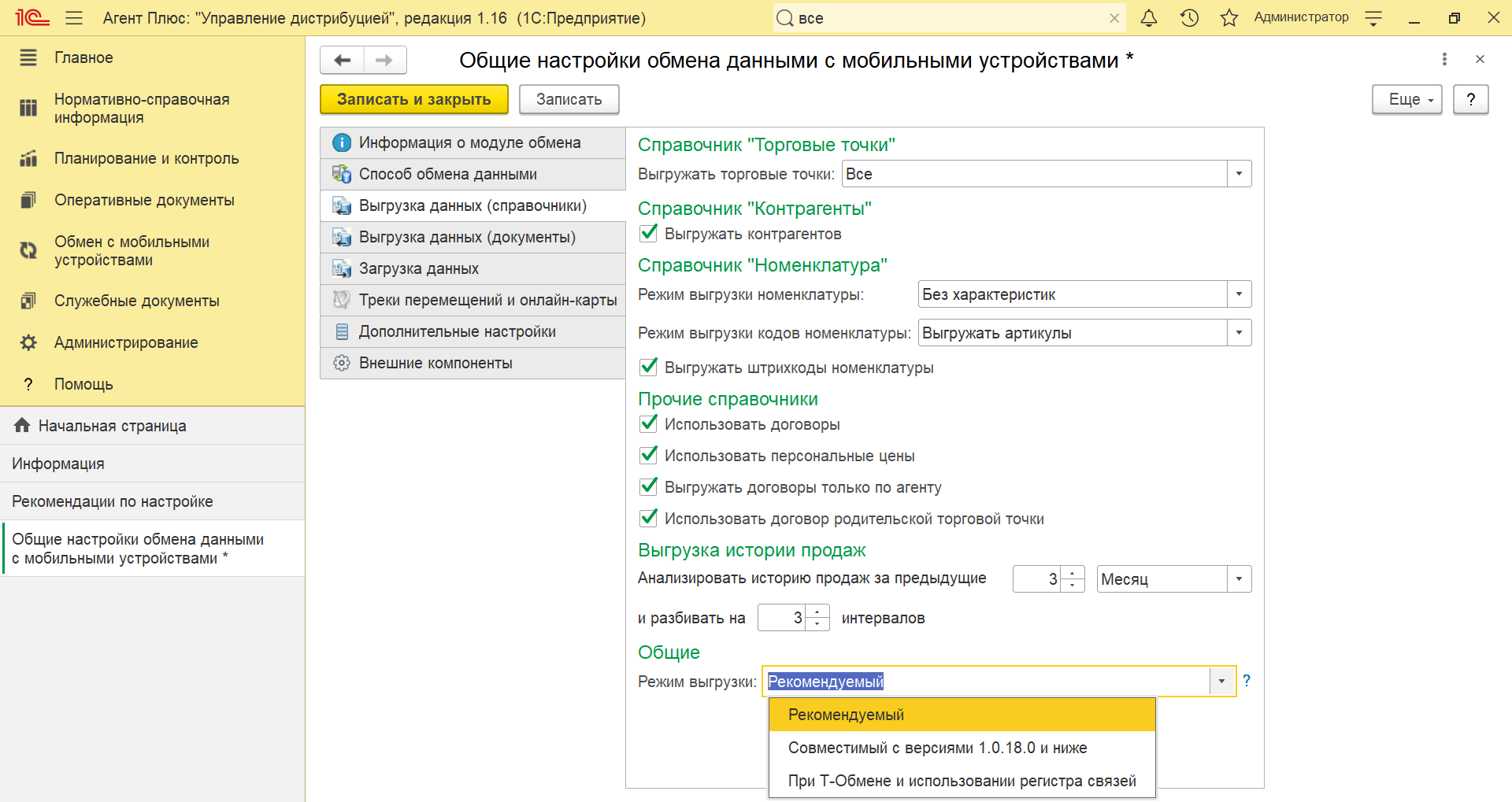Click Планирование и контроль chart icon
This screenshot has height=802, width=1512.
pyautogui.click(x=28, y=158)
